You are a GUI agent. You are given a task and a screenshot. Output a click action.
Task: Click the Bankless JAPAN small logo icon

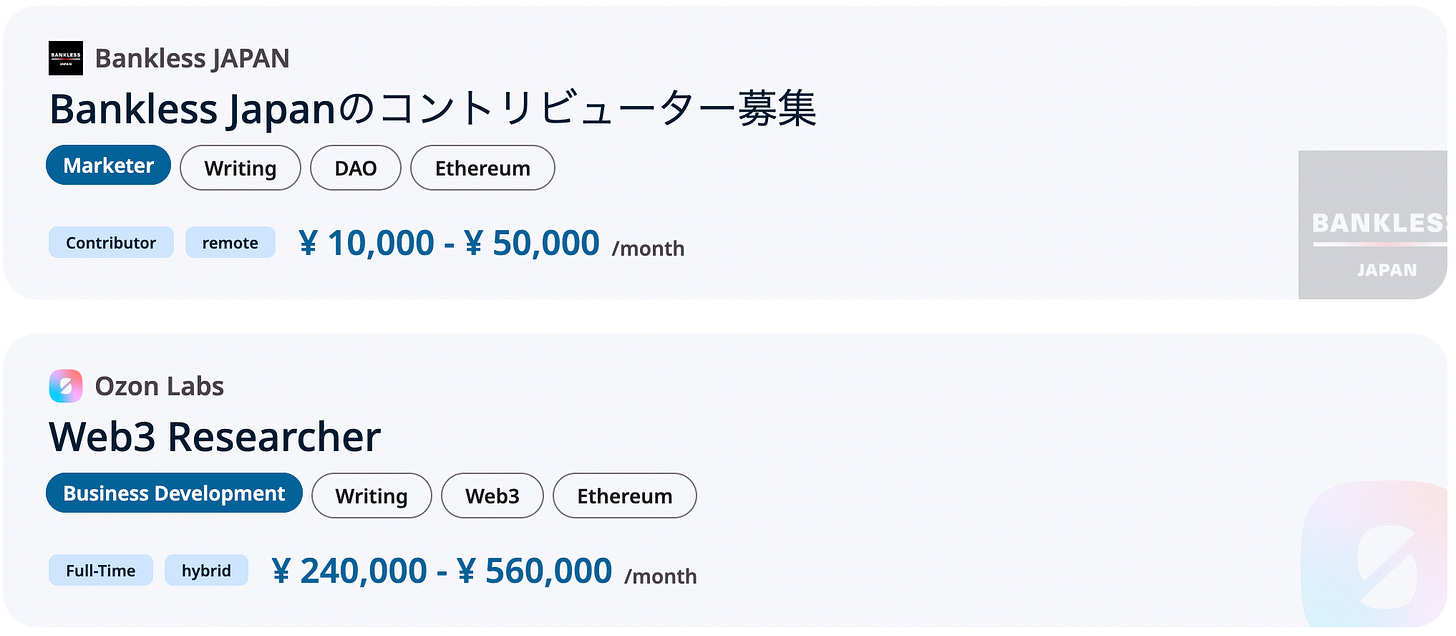click(x=66, y=58)
